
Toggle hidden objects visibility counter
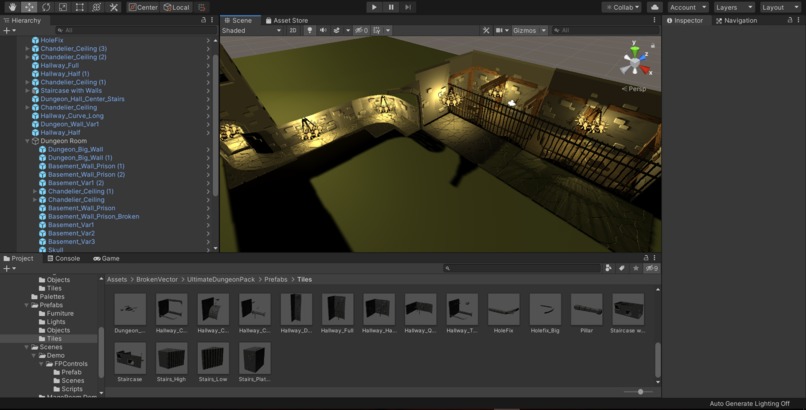coord(361,30)
